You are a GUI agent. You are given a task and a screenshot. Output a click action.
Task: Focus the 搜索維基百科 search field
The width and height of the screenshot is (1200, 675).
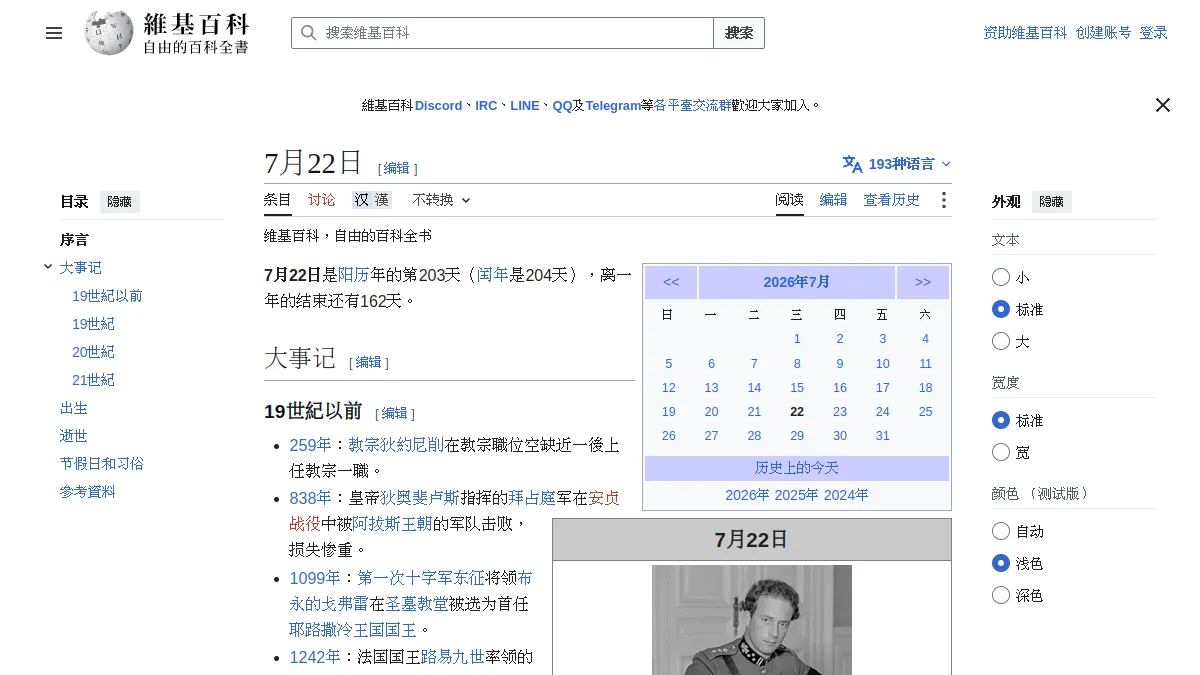[502, 33]
